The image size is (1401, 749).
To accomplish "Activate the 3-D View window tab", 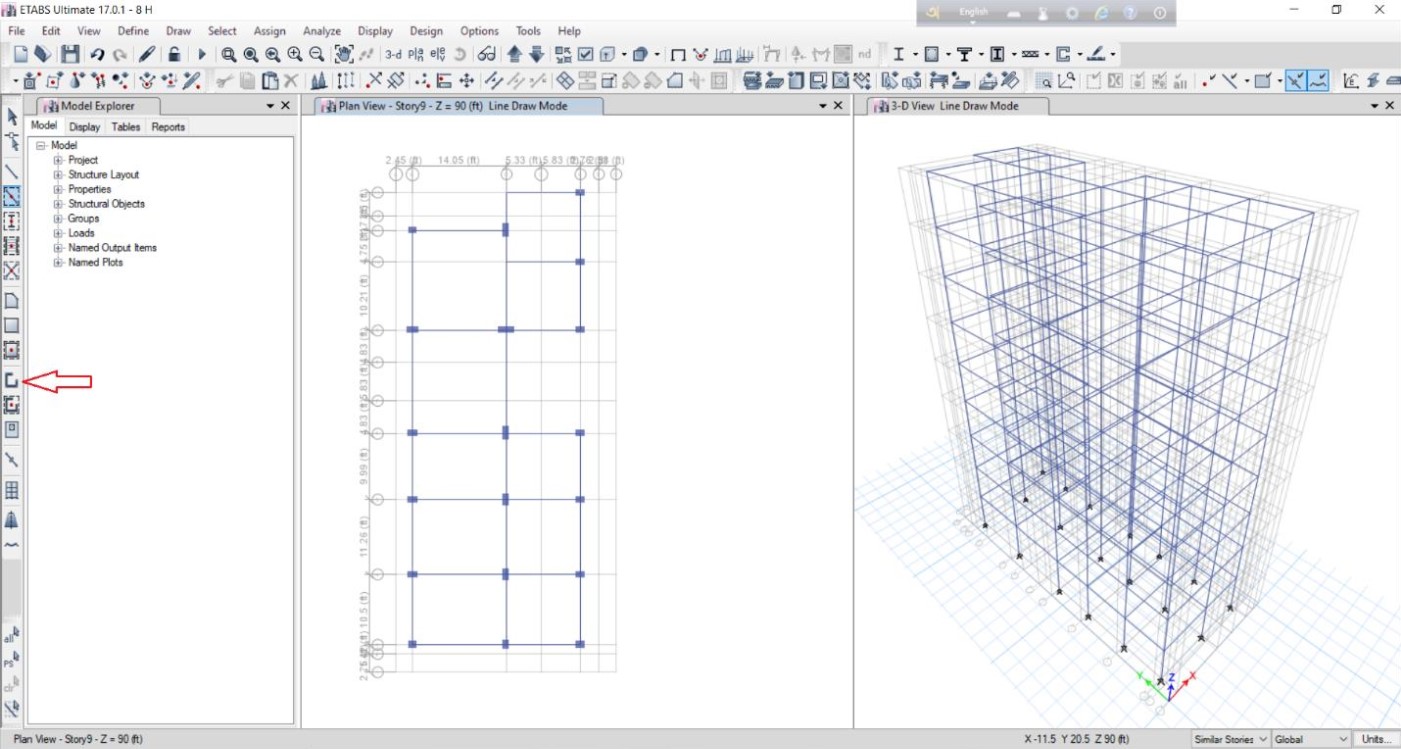I will point(954,106).
